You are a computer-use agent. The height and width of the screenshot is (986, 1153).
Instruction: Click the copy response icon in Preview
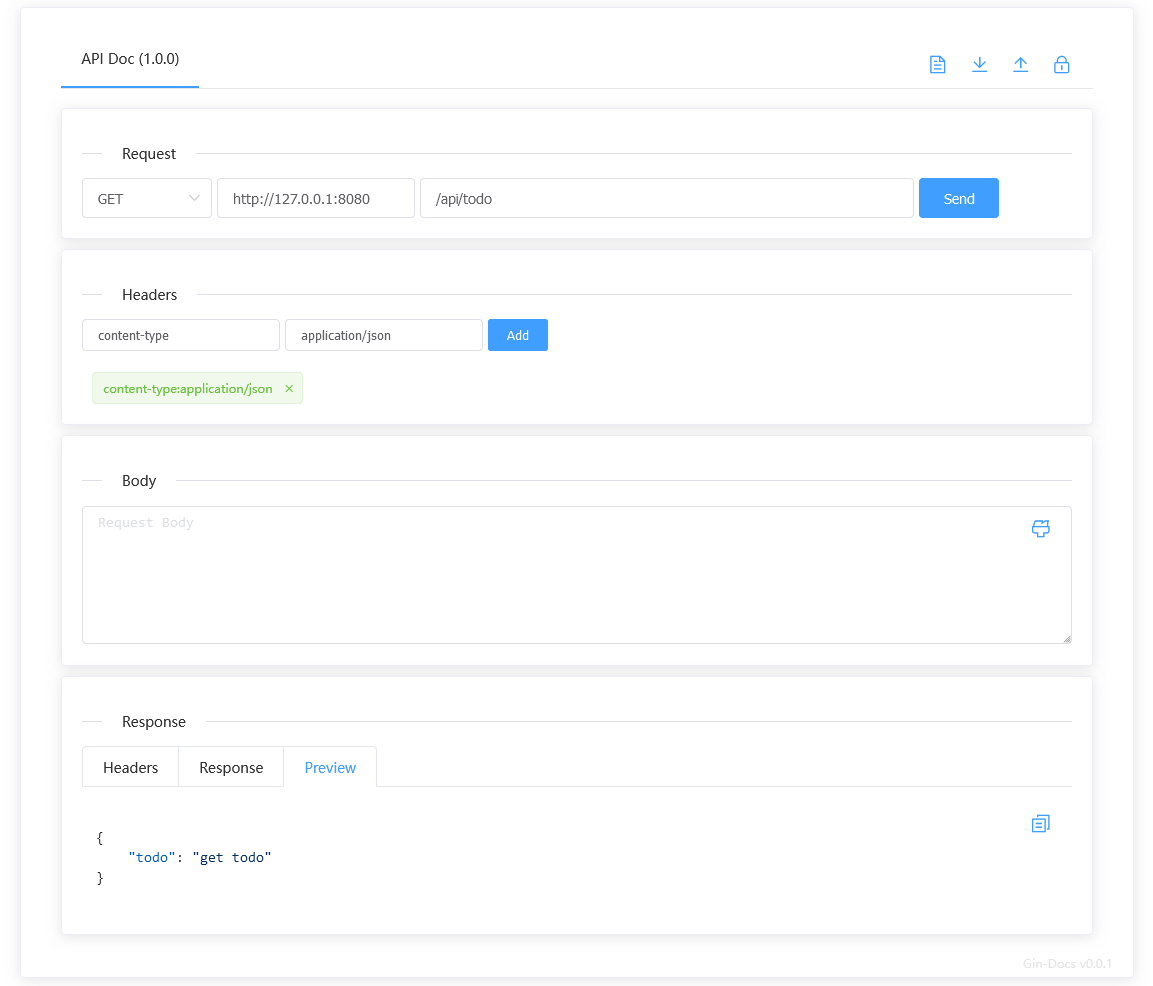[1040, 824]
